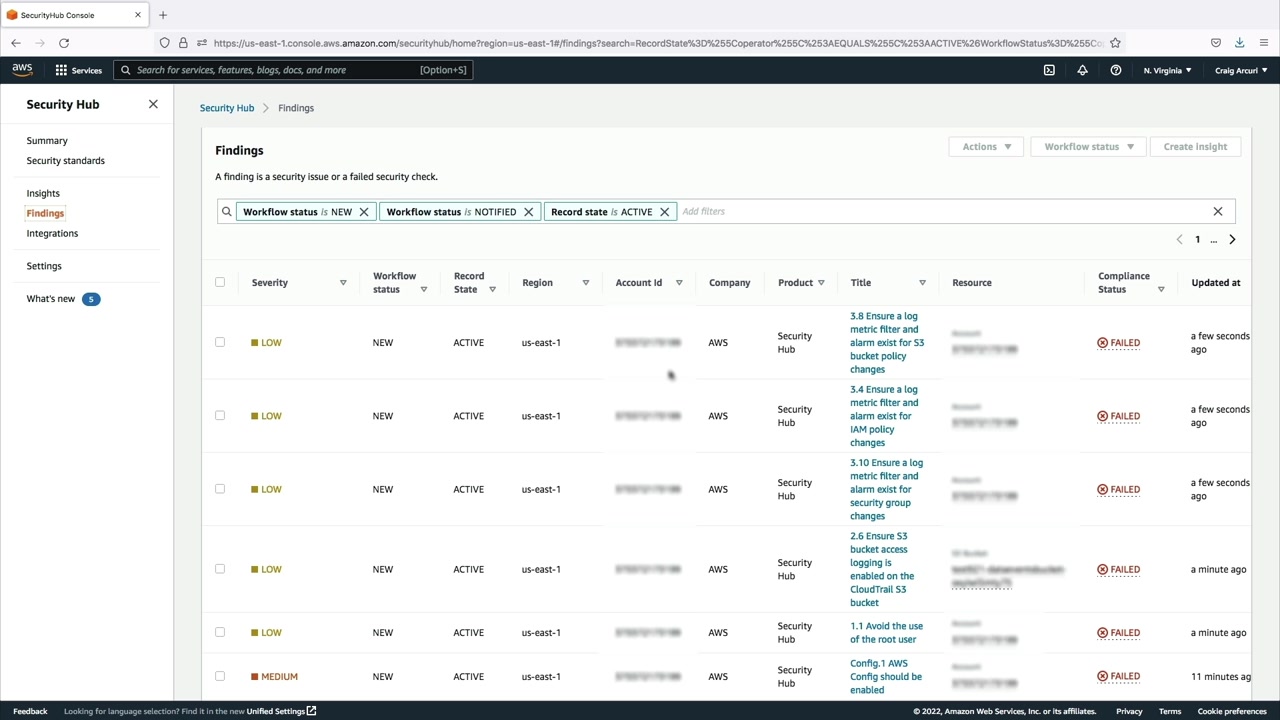Open the 3.8 S3 bucket policy changes finding
Image resolution: width=1280 pixels, height=720 pixels.
point(887,343)
